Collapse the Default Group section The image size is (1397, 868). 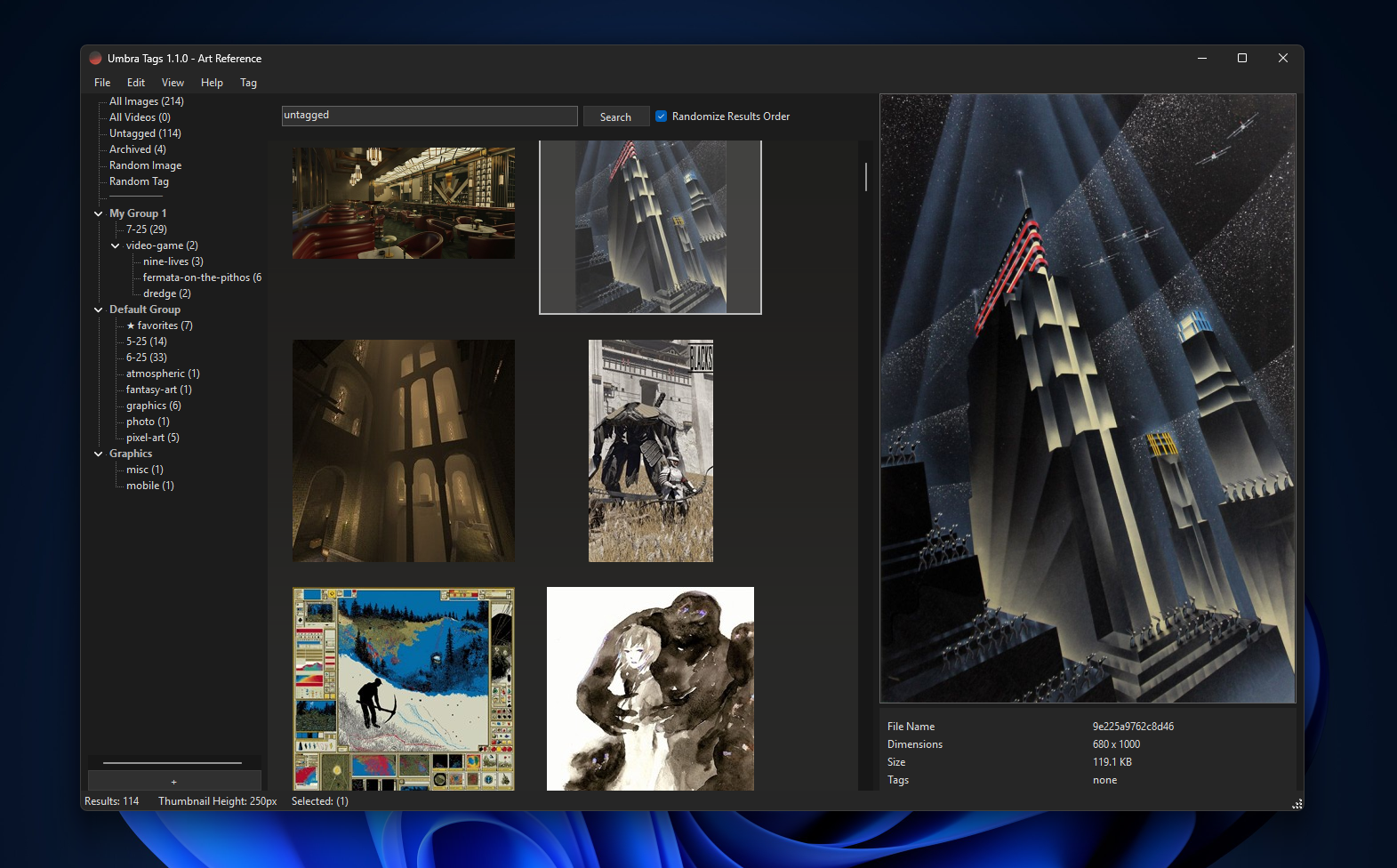(99, 309)
